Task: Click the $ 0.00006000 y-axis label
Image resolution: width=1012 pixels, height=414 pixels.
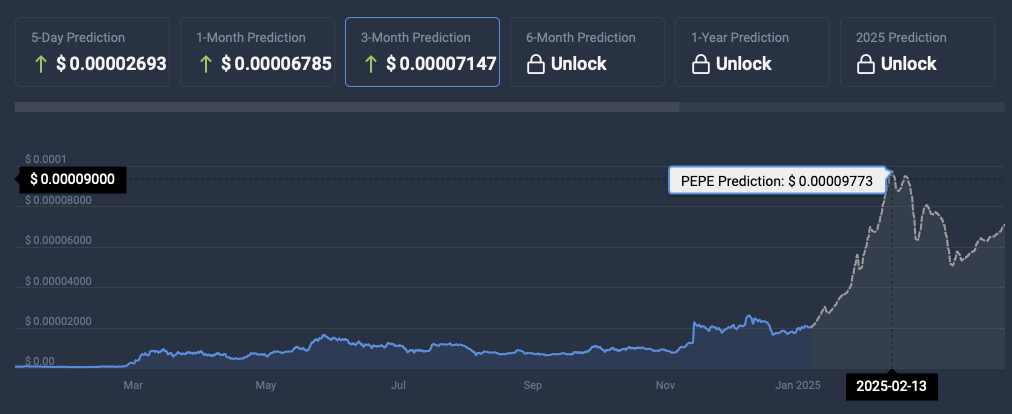Action: coord(58,241)
